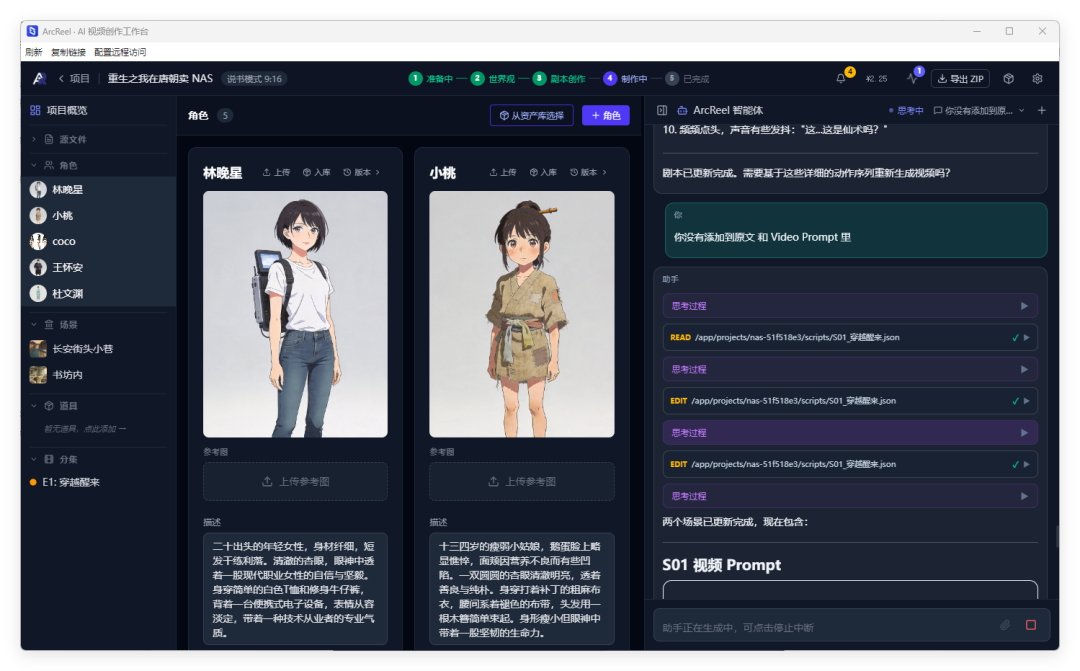Screen dimensions: 1080x671
Task: Click the ArcReel app icon in title bar
Action: click(x=32, y=31)
